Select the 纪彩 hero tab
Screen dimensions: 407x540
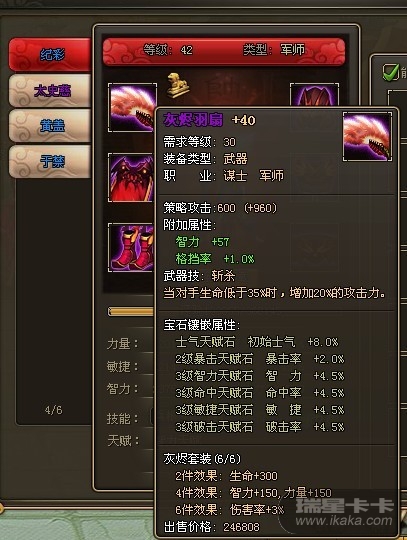(50, 55)
